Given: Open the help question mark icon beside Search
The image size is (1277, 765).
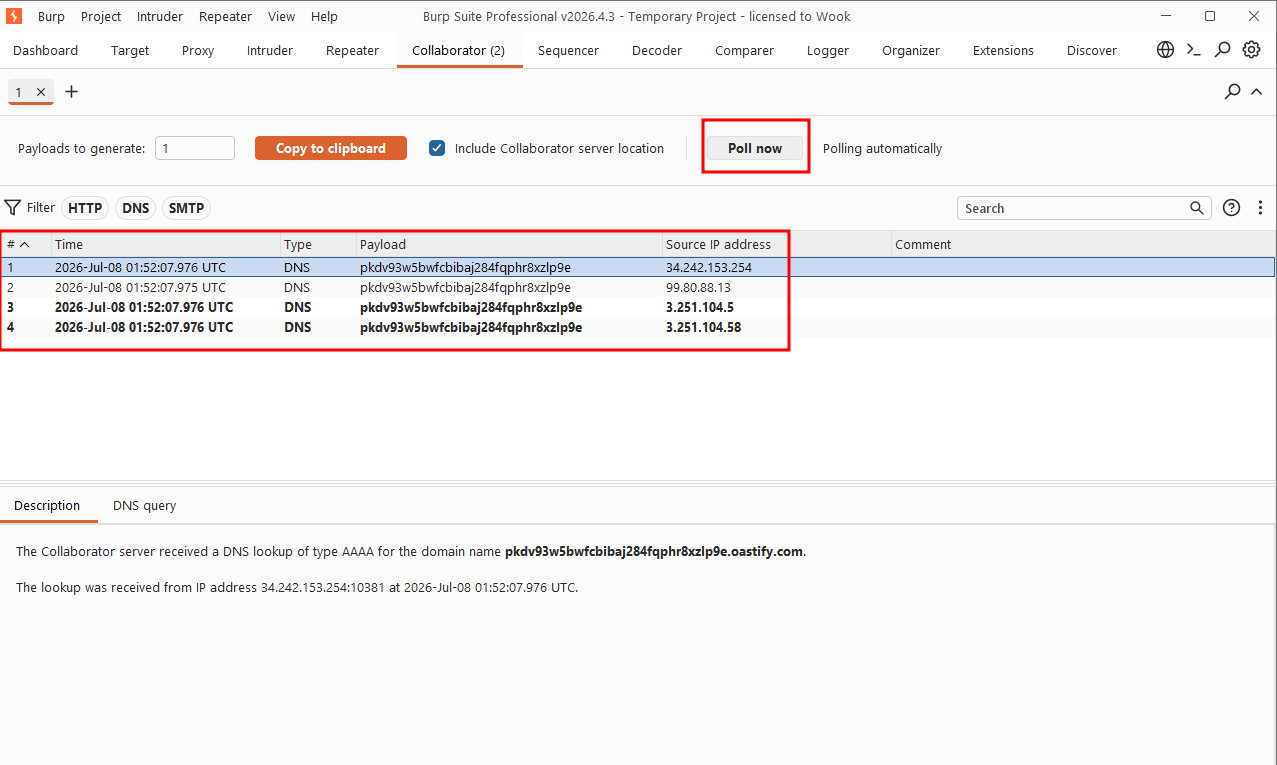Looking at the screenshot, I should (1232, 208).
